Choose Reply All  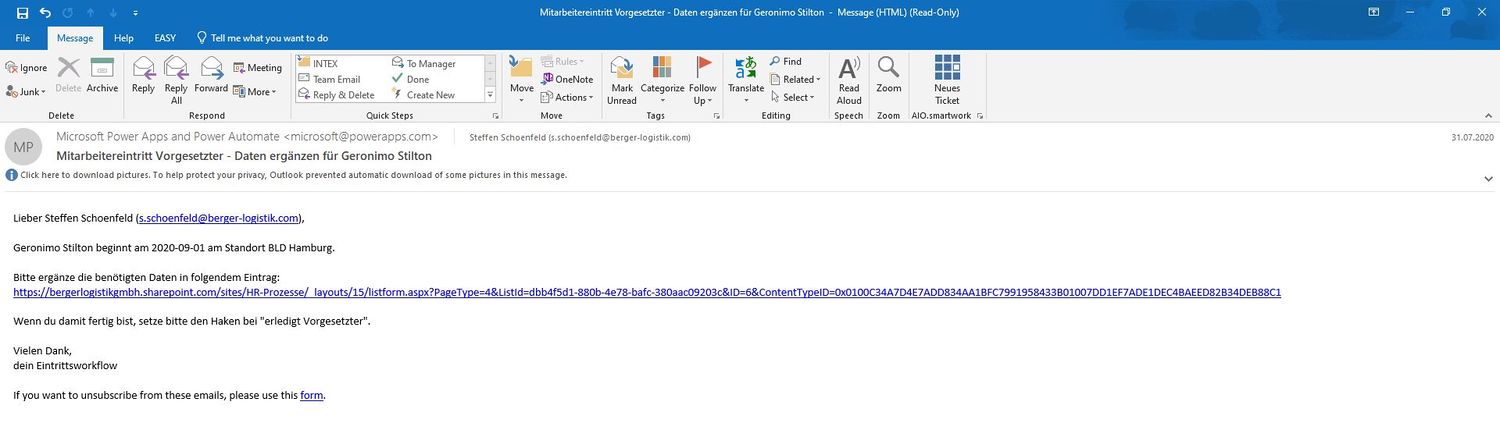pyautogui.click(x=176, y=80)
